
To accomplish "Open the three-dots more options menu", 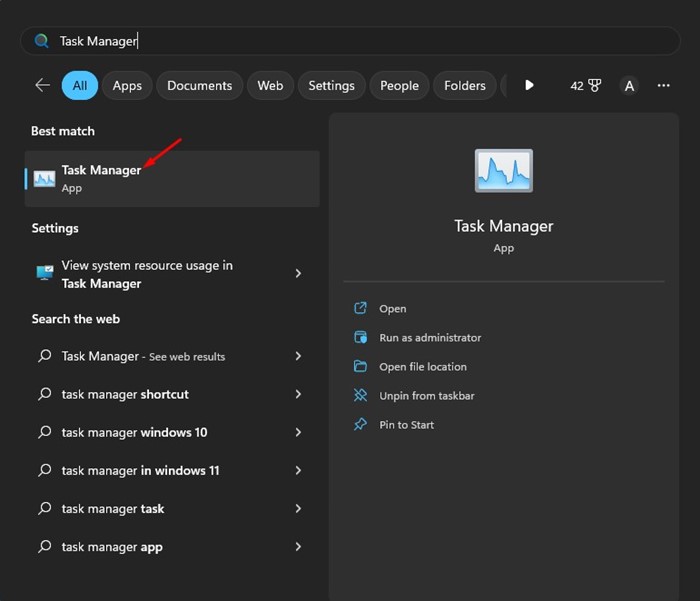I will click(663, 86).
